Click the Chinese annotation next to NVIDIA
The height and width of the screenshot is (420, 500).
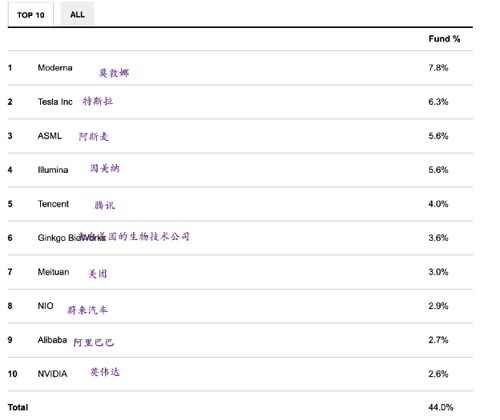click(105, 372)
